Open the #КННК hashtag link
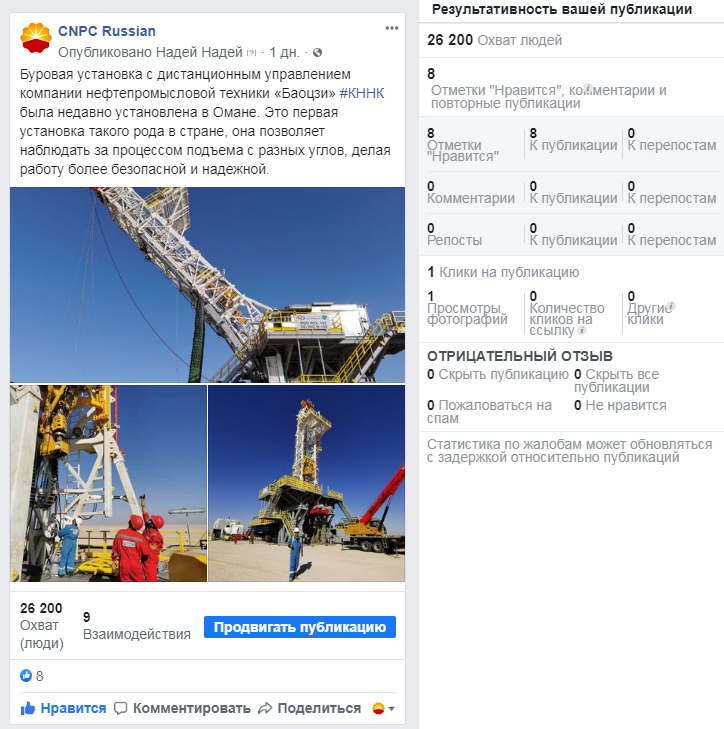 click(x=362, y=93)
